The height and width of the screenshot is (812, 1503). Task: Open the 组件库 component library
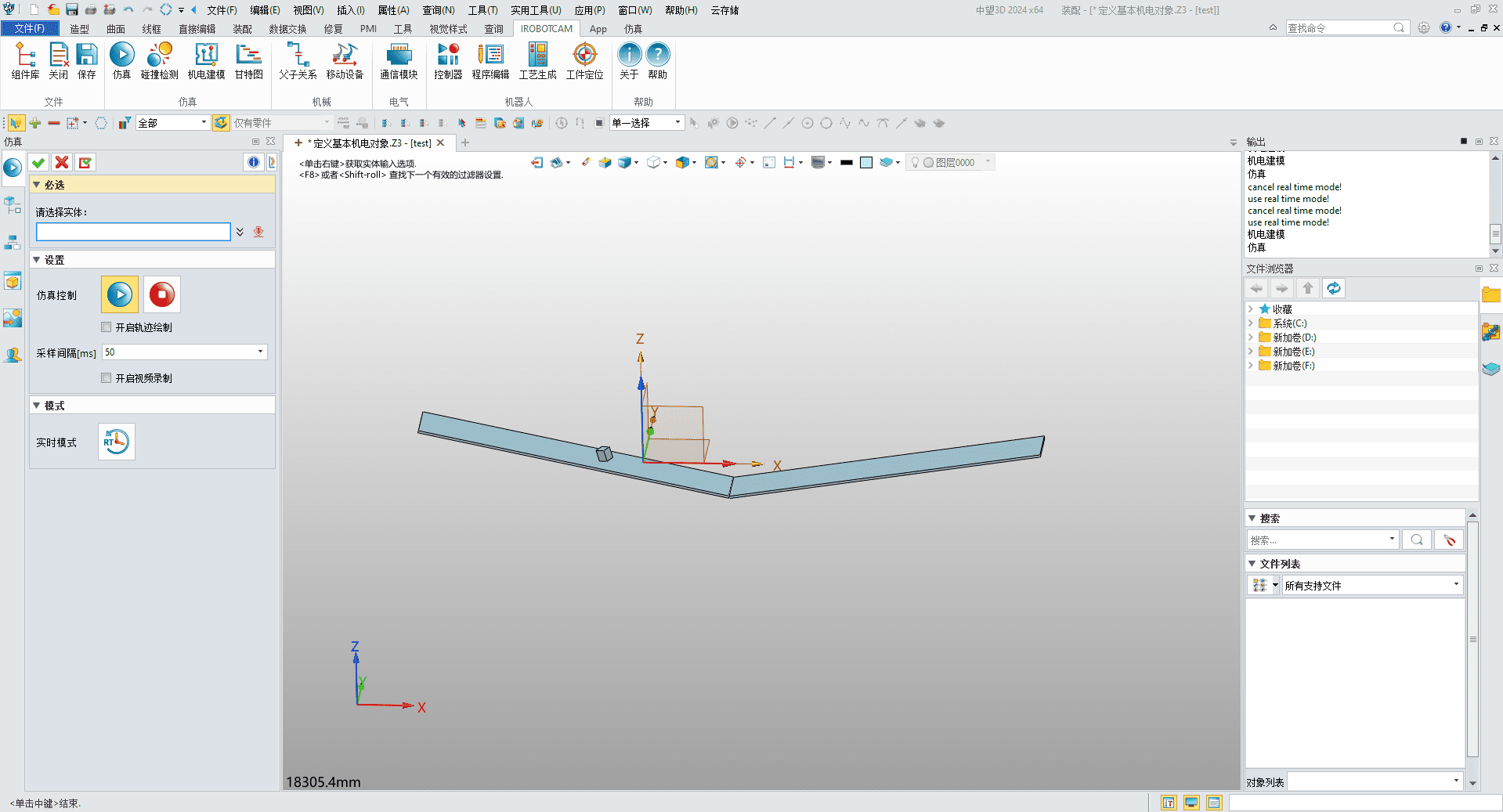(x=25, y=61)
